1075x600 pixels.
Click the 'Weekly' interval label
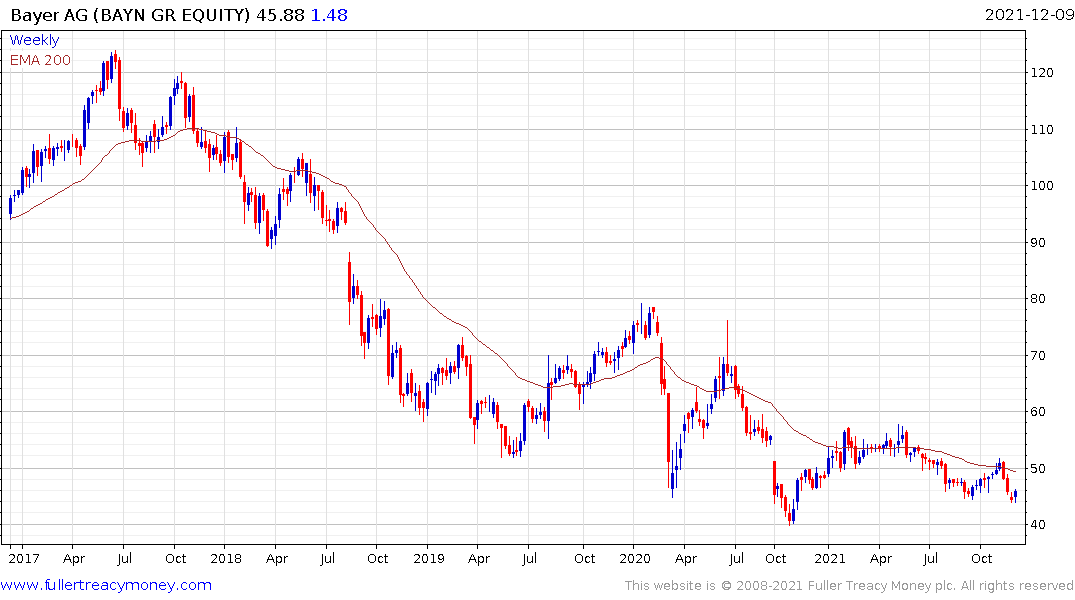[x=34, y=40]
